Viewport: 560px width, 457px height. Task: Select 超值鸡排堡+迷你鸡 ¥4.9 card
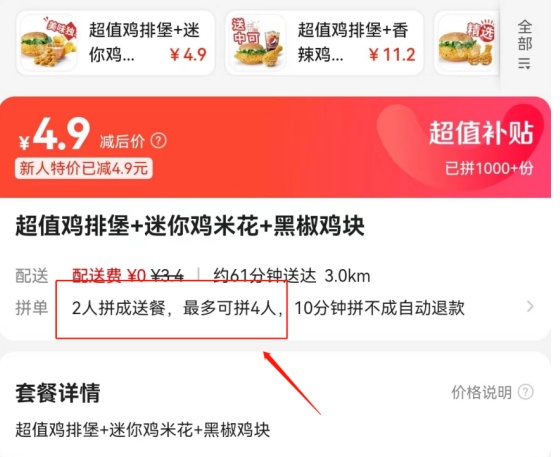(116, 43)
